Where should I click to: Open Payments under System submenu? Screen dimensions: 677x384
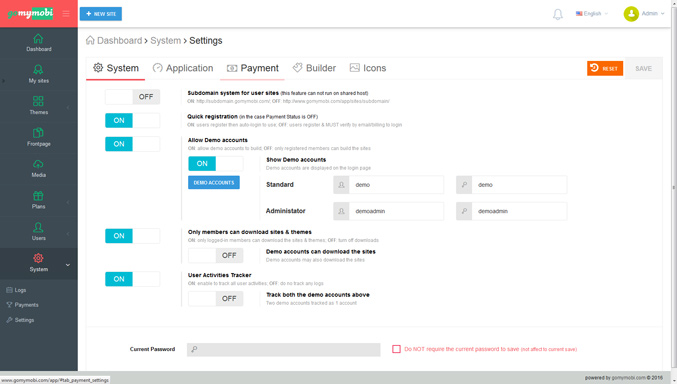(x=22, y=305)
